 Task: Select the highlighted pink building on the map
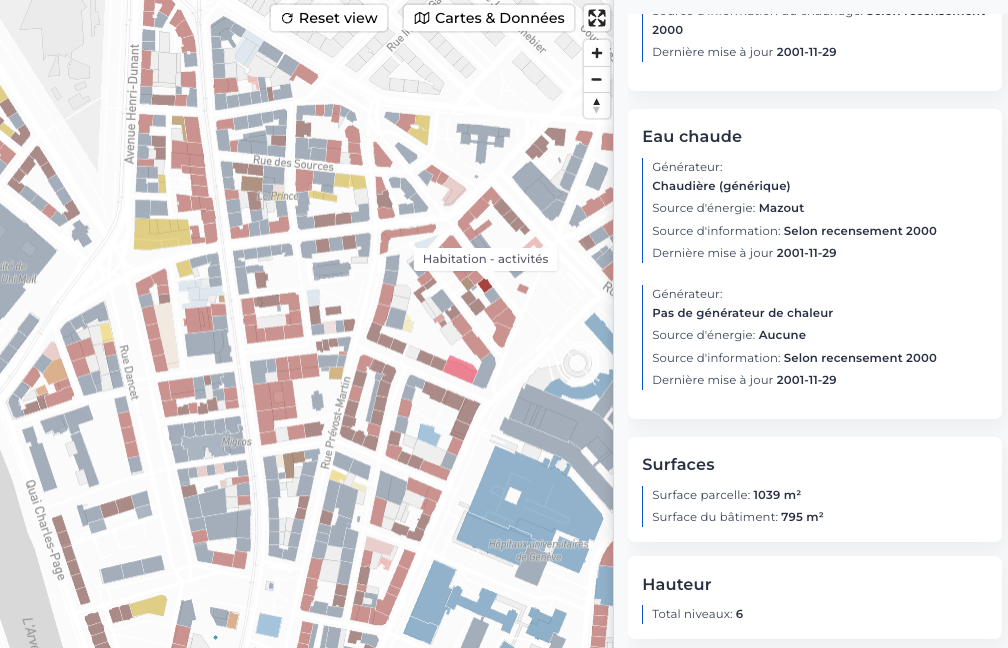[x=459, y=368]
